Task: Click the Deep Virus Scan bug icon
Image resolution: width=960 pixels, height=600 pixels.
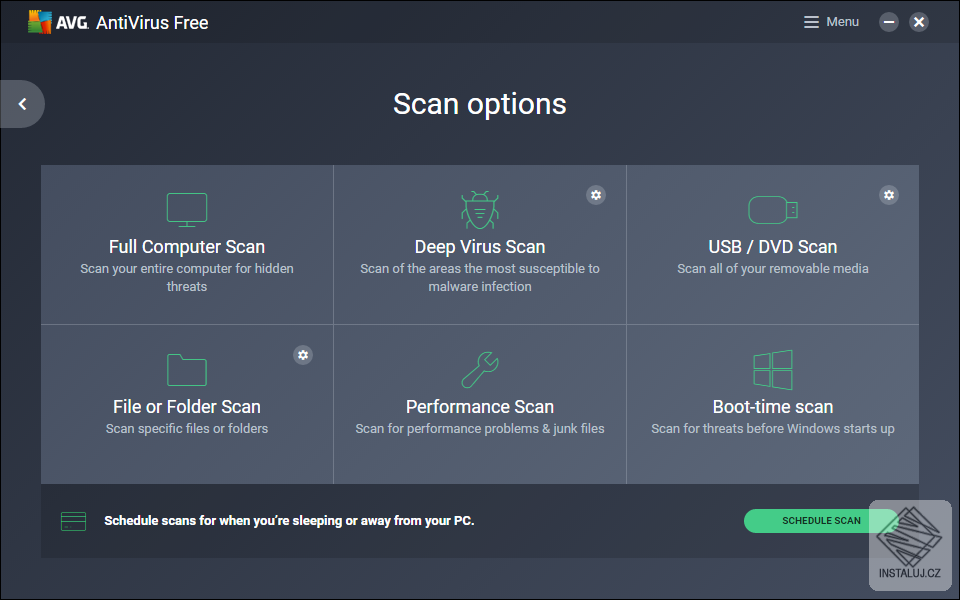Action: [x=480, y=210]
